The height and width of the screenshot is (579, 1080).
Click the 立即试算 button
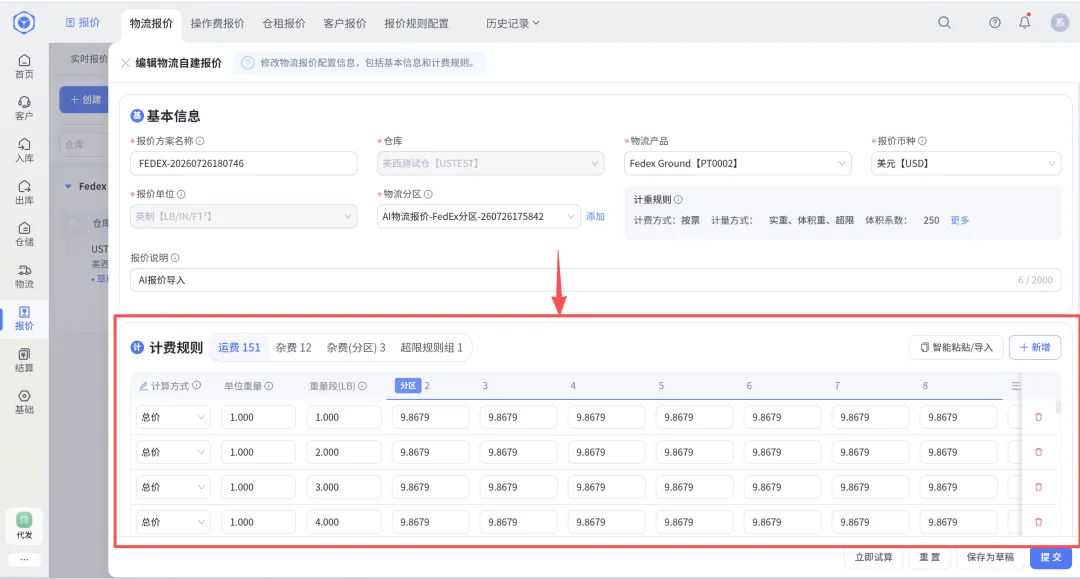click(x=873, y=557)
